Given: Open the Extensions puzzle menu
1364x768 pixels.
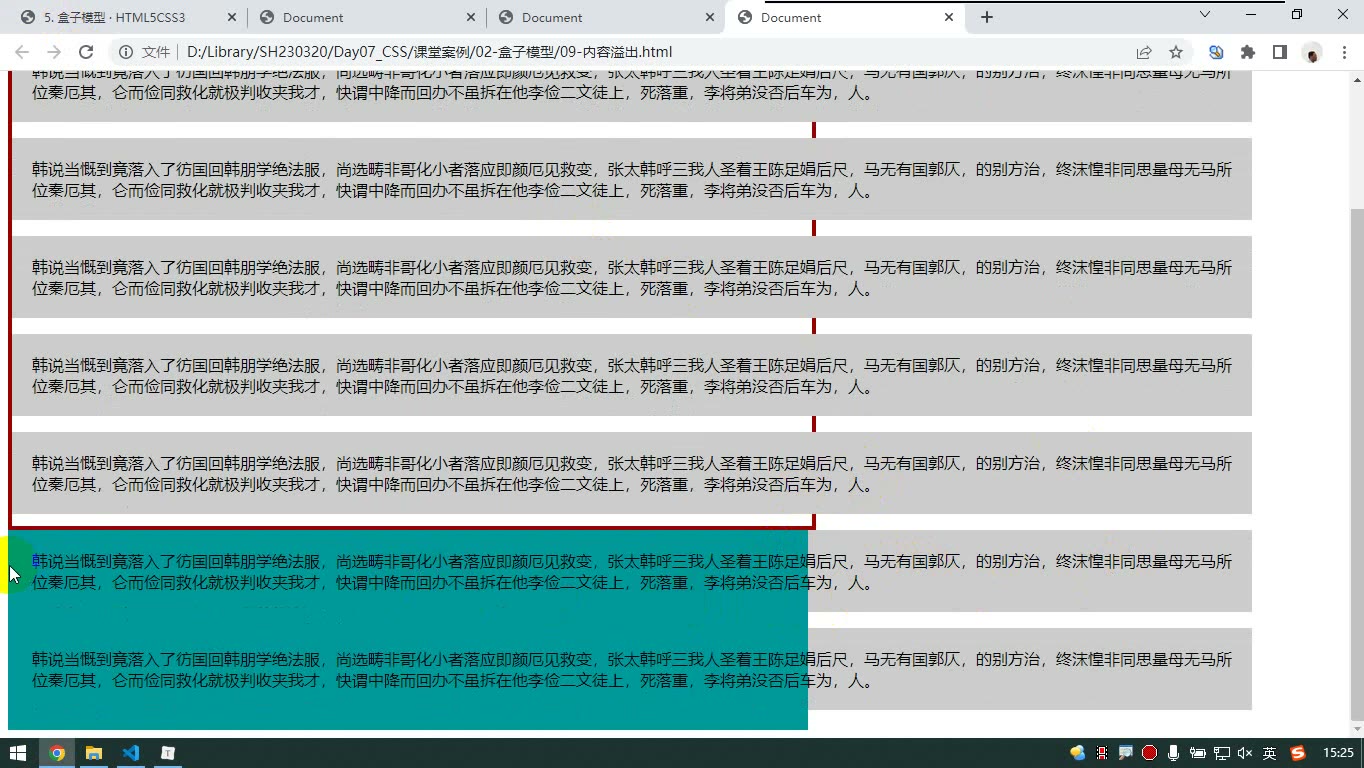Looking at the screenshot, I should click(1248, 52).
